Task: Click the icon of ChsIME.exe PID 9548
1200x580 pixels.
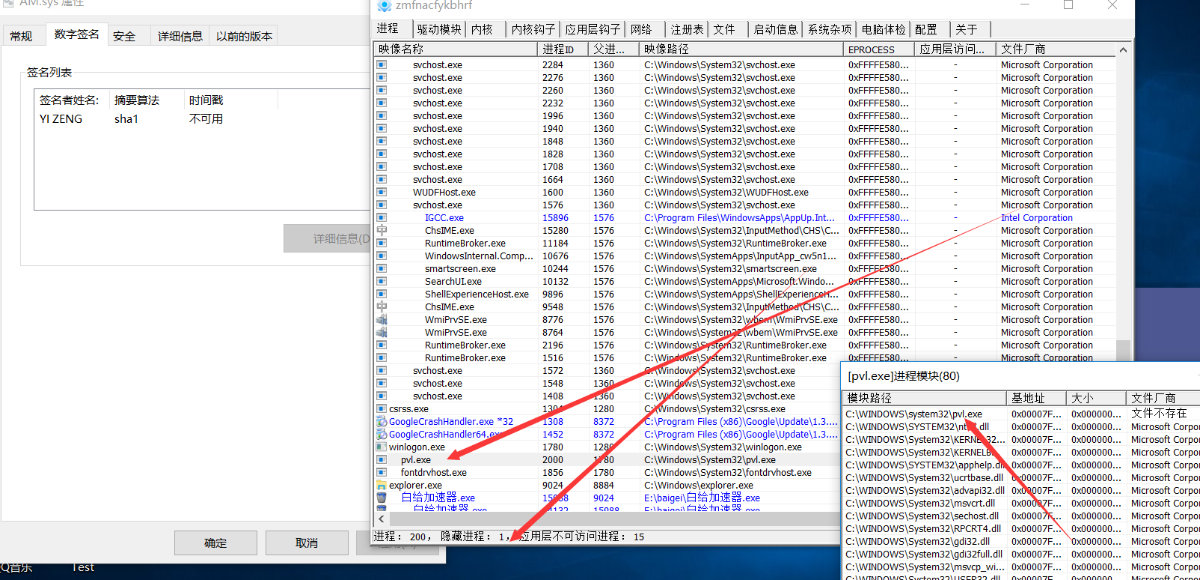Action: [x=381, y=307]
